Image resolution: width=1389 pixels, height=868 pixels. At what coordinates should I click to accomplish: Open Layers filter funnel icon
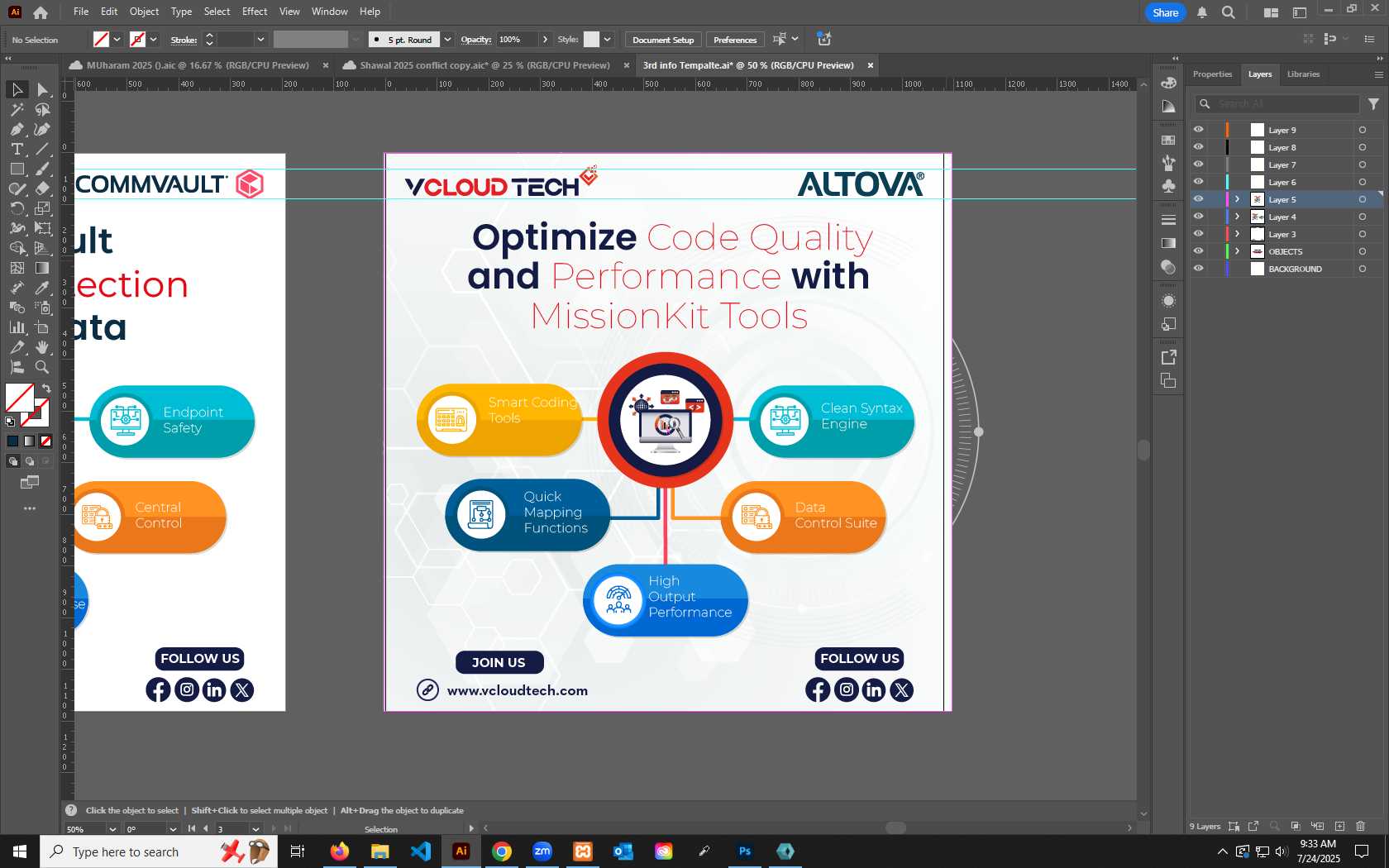click(x=1373, y=103)
